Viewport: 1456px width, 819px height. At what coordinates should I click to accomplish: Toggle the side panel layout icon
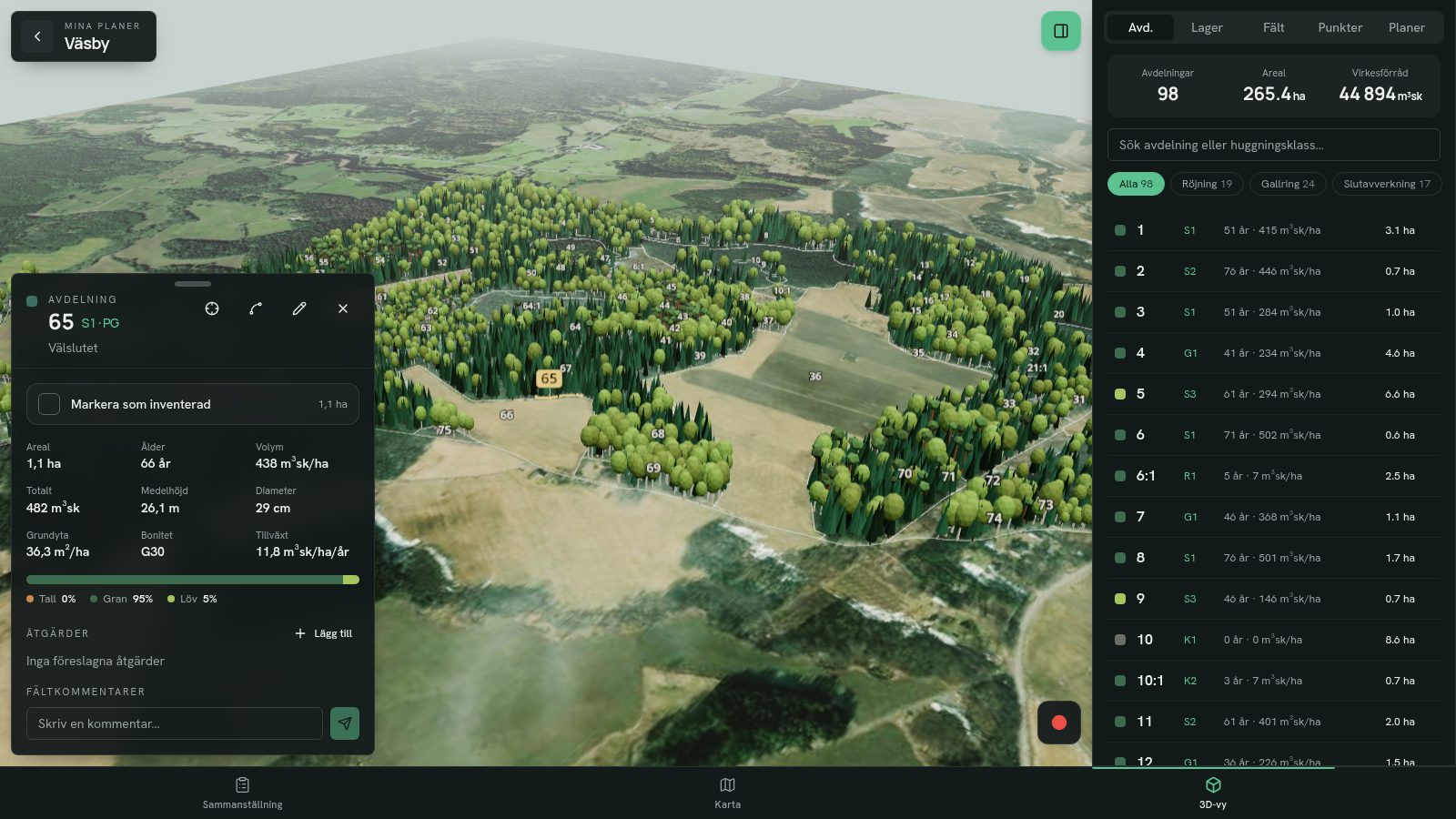pyautogui.click(x=1061, y=31)
